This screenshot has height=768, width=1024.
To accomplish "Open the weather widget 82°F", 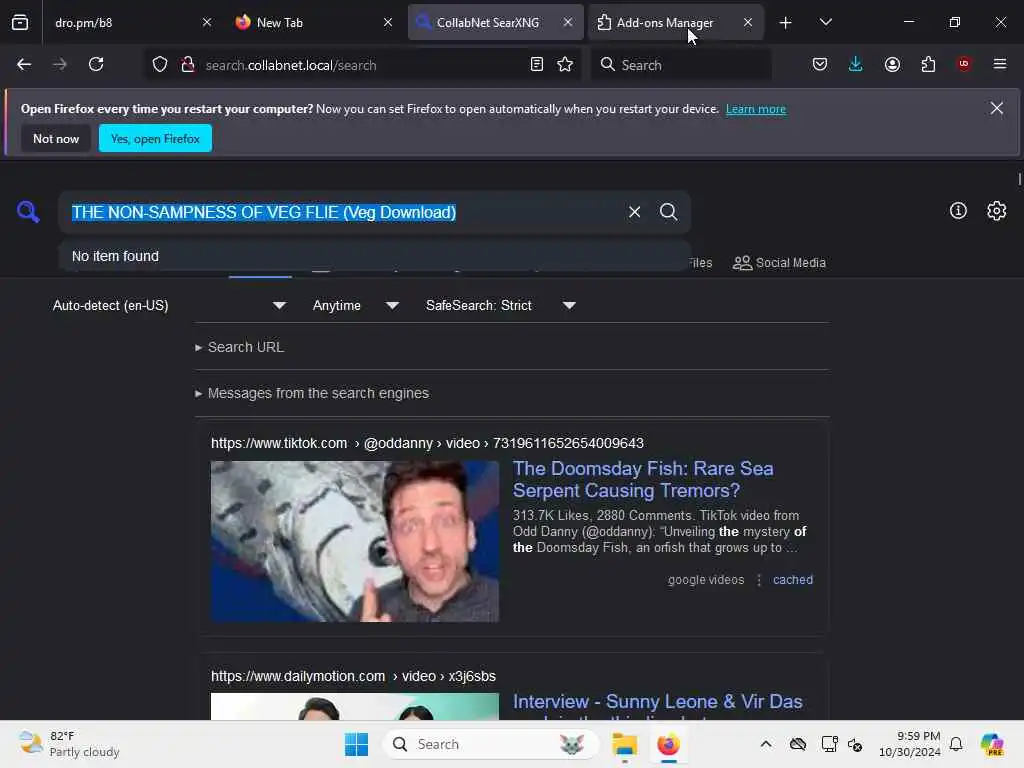I will pyautogui.click(x=69, y=744).
